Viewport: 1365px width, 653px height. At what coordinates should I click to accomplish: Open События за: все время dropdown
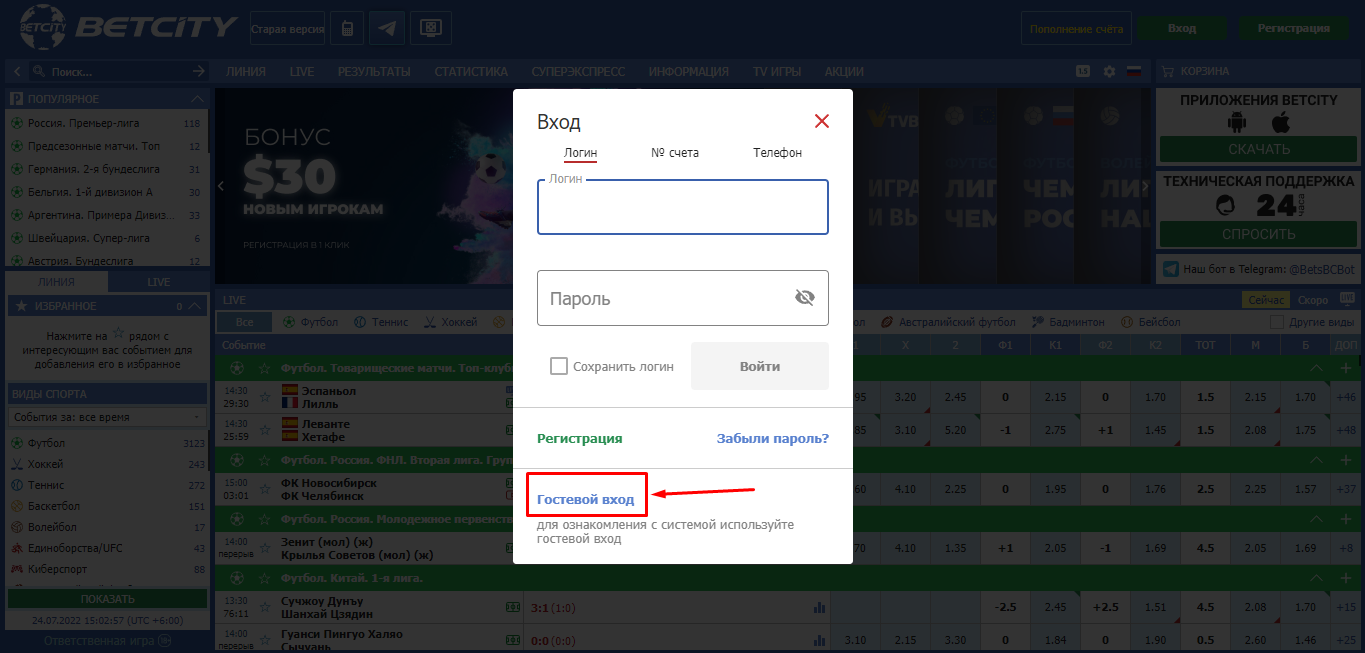[x=106, y=417]
